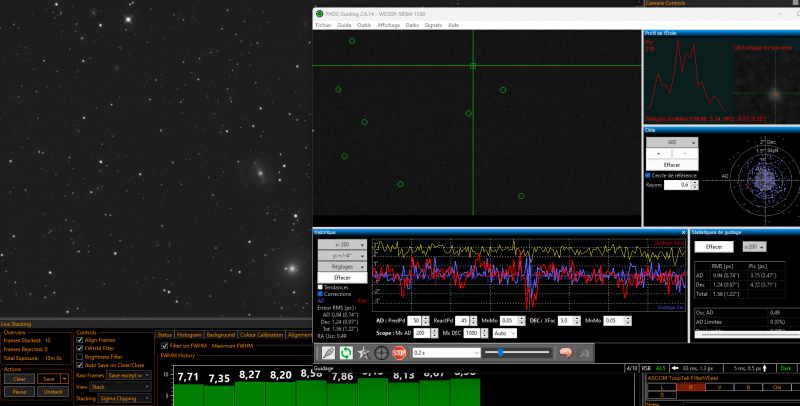Screen dimensions: 800x406
Task: Click the Clear button in Live Stacking
Action: click(19, 379)
